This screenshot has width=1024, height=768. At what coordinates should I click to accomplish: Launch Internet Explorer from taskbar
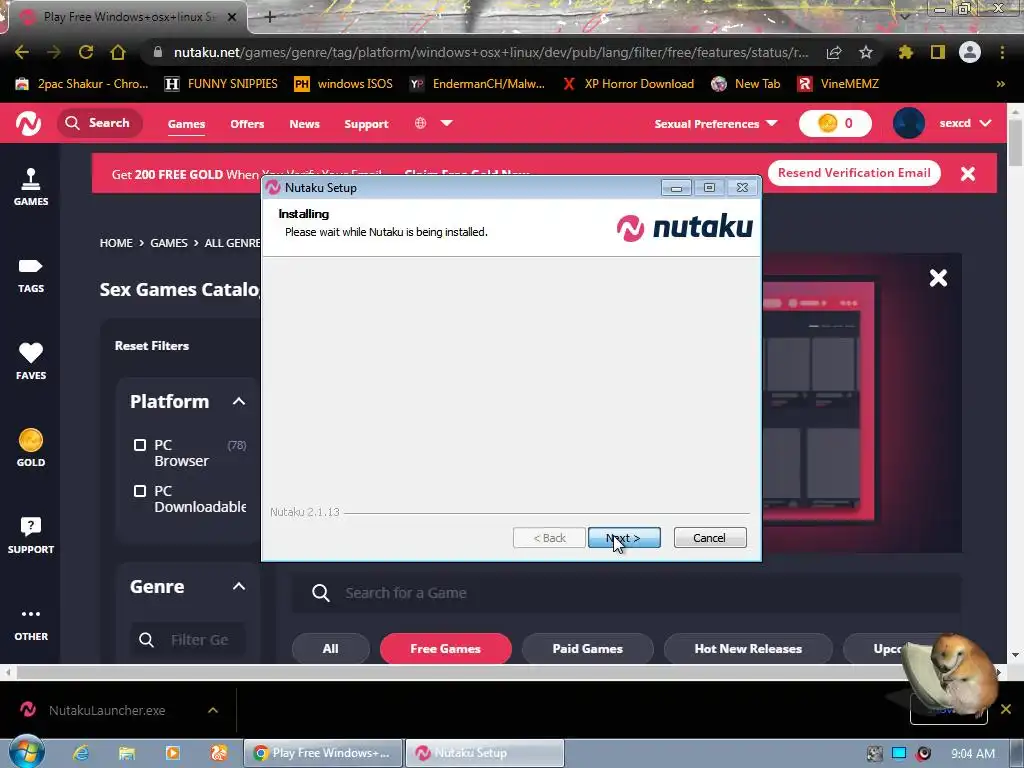click(x=81, y=753)
